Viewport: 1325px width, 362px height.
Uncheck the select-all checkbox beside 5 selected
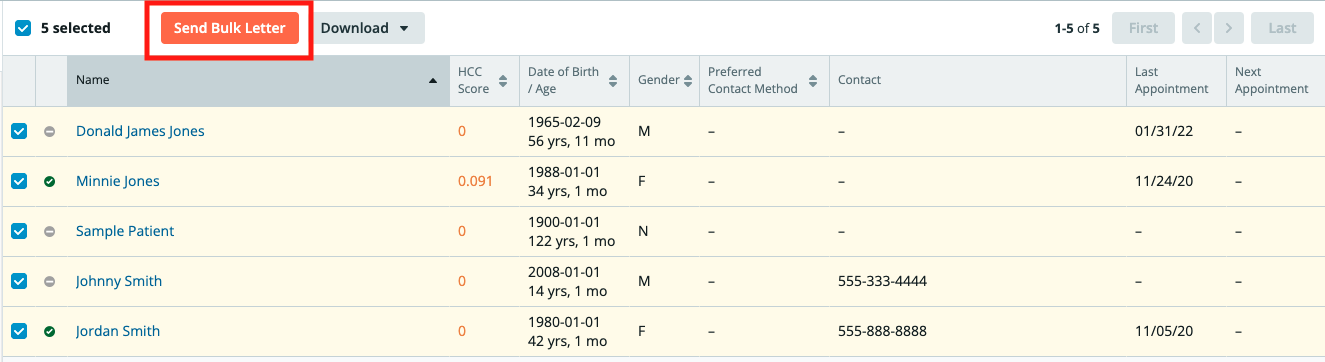point(23,28)
